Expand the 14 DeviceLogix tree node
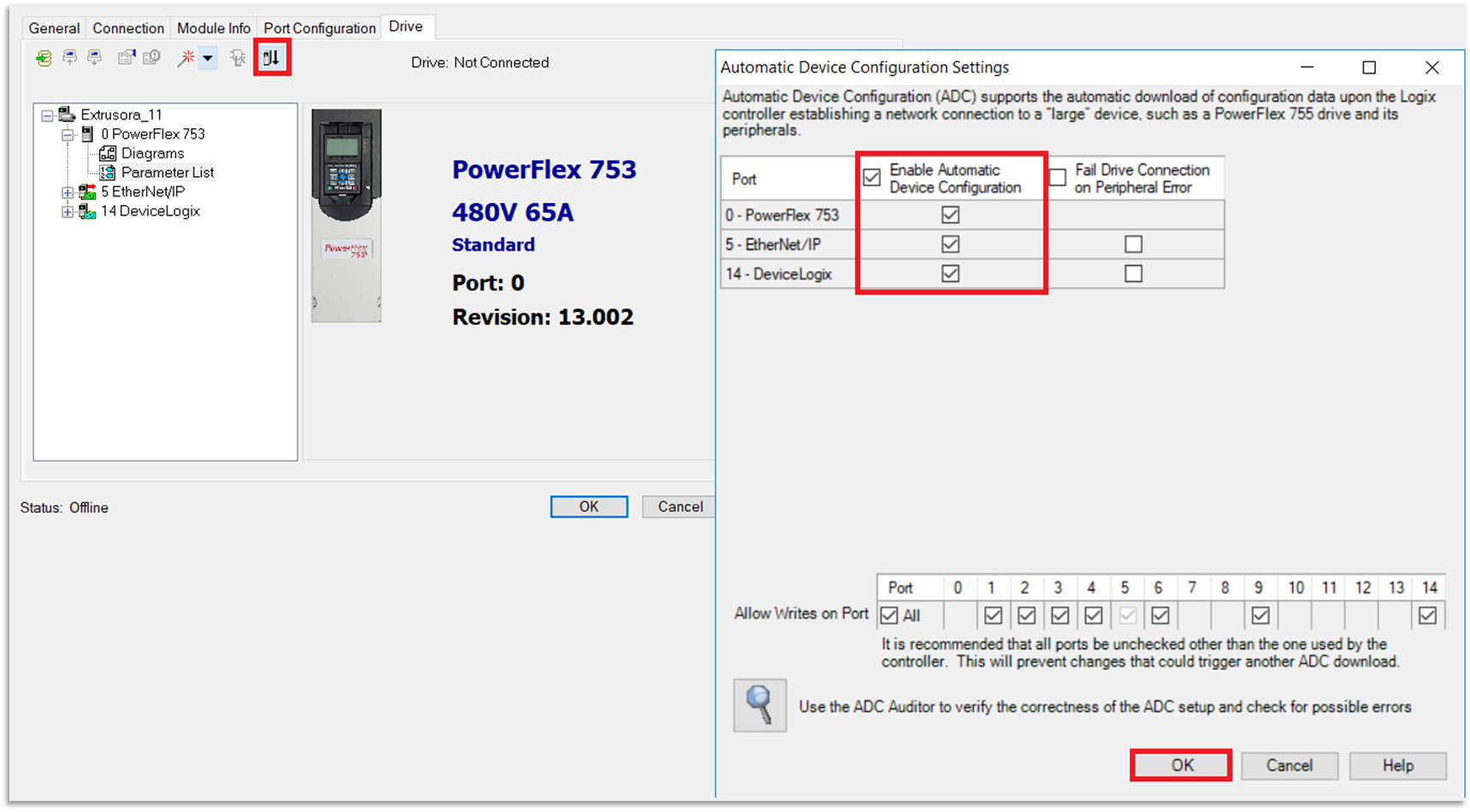 point(68,211)
